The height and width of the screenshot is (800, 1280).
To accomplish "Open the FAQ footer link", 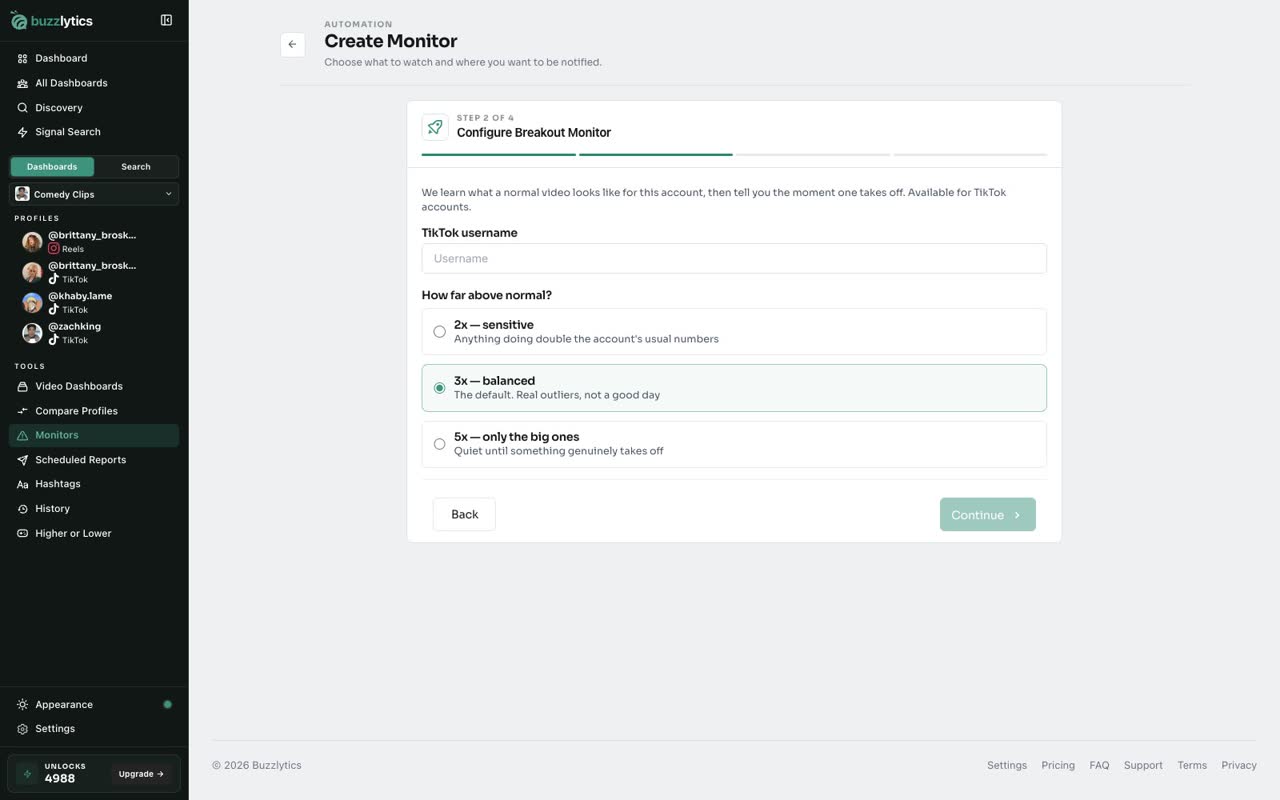I will click(x=1099, y=765).
